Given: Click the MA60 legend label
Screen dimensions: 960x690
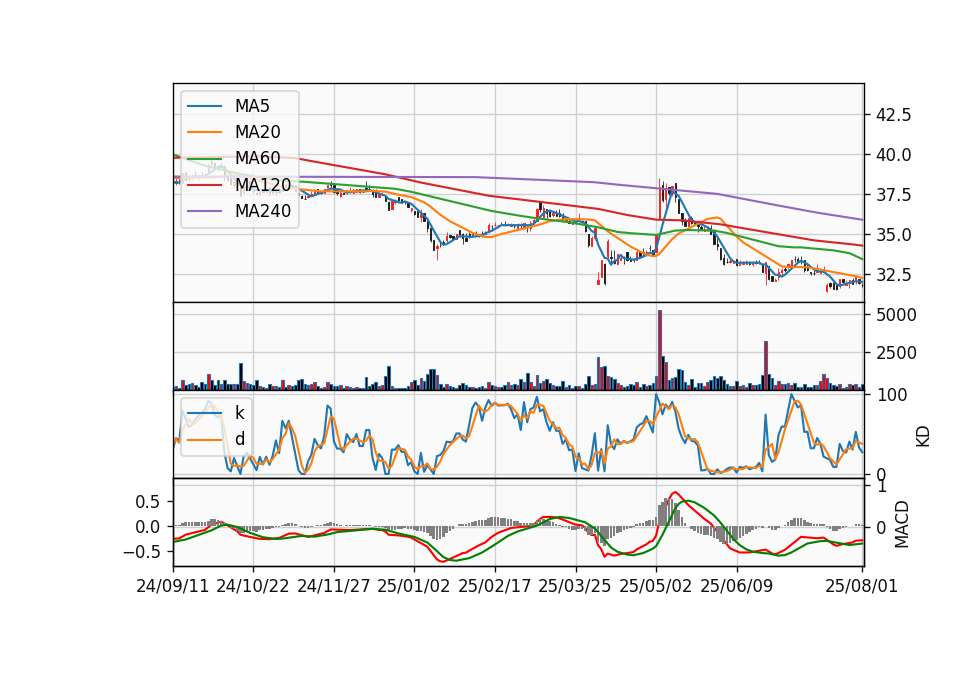Looking at the screenshot, I should (257, 159).
